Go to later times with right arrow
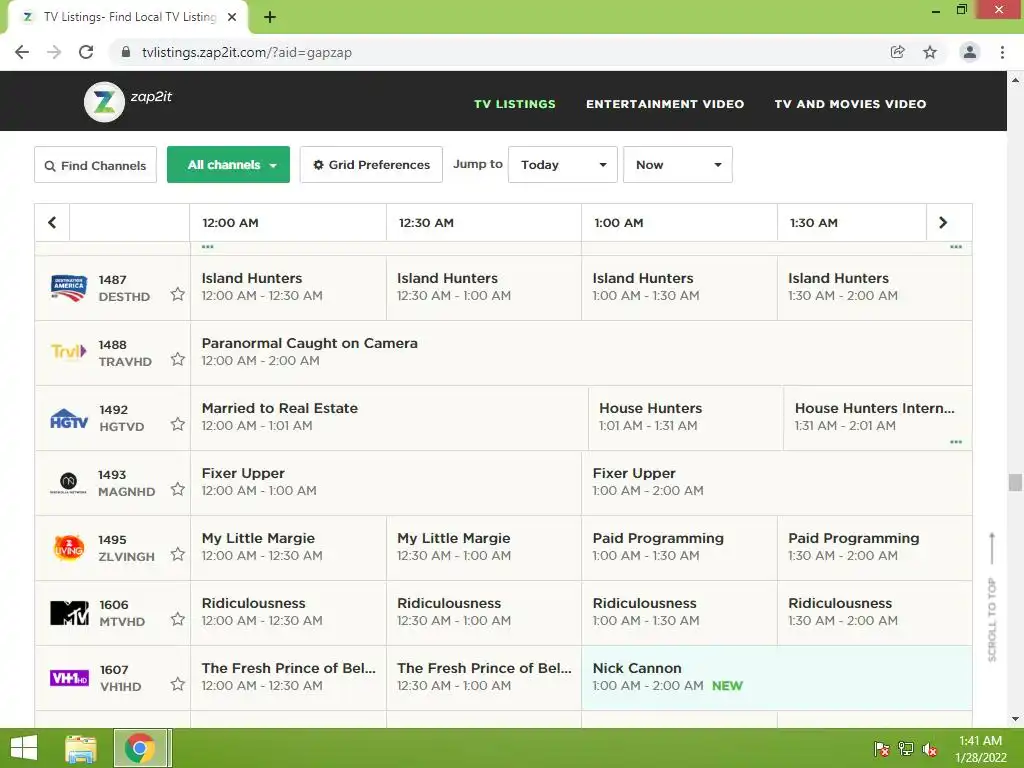 tap(943, 223)
